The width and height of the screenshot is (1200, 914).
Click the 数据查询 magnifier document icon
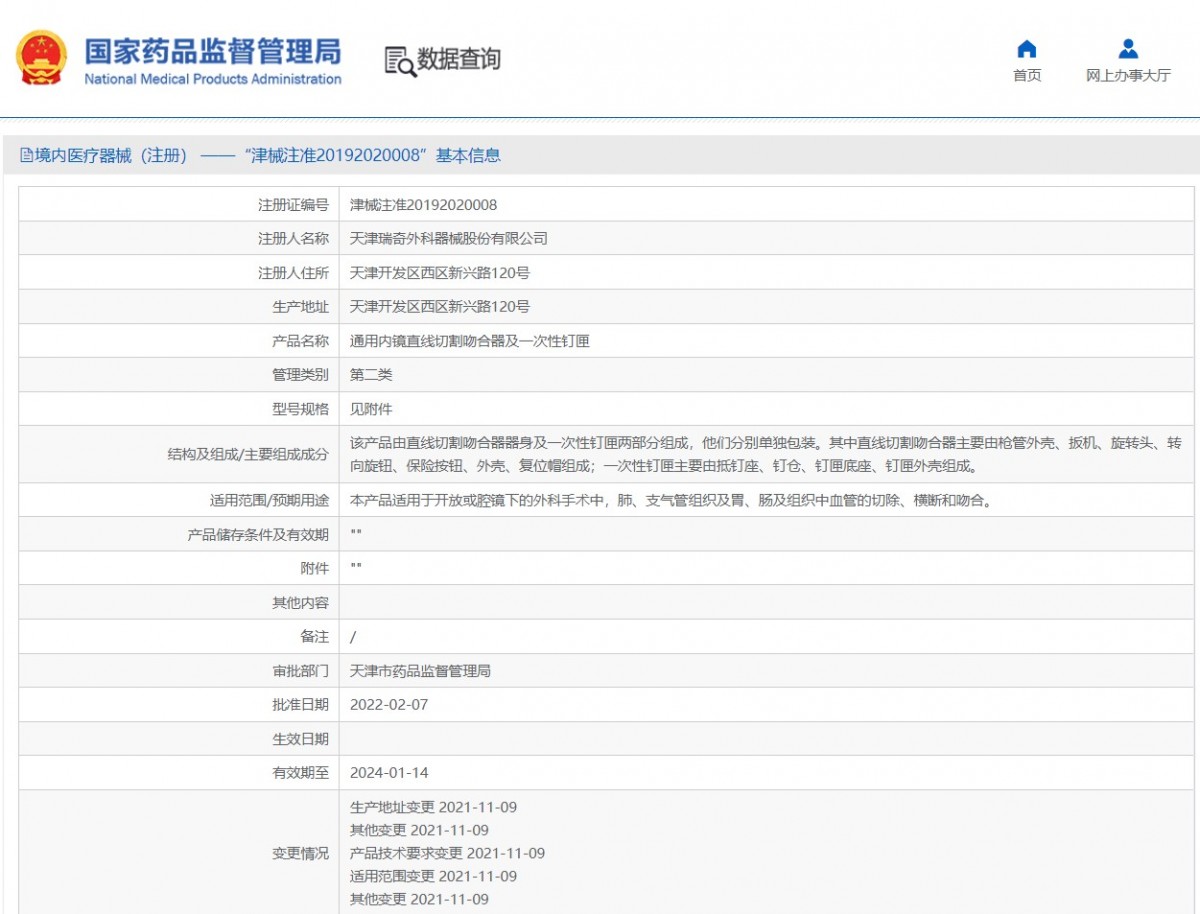click(399, 61)
